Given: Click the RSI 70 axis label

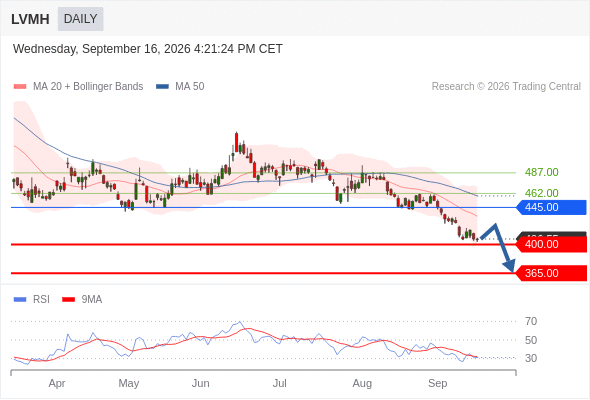Looking at the screenshot, I should point(531,321).
